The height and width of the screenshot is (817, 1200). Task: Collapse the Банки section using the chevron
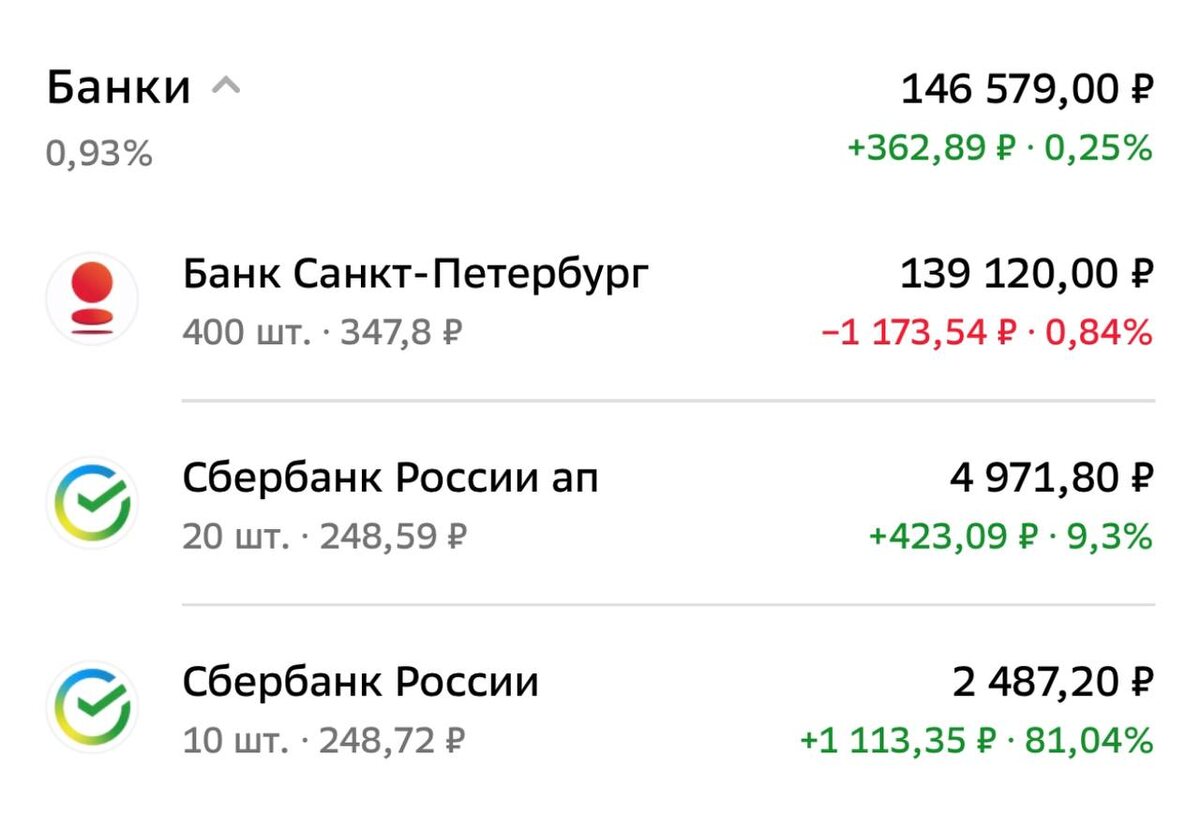pyautogui.click(x=228, y=85)
